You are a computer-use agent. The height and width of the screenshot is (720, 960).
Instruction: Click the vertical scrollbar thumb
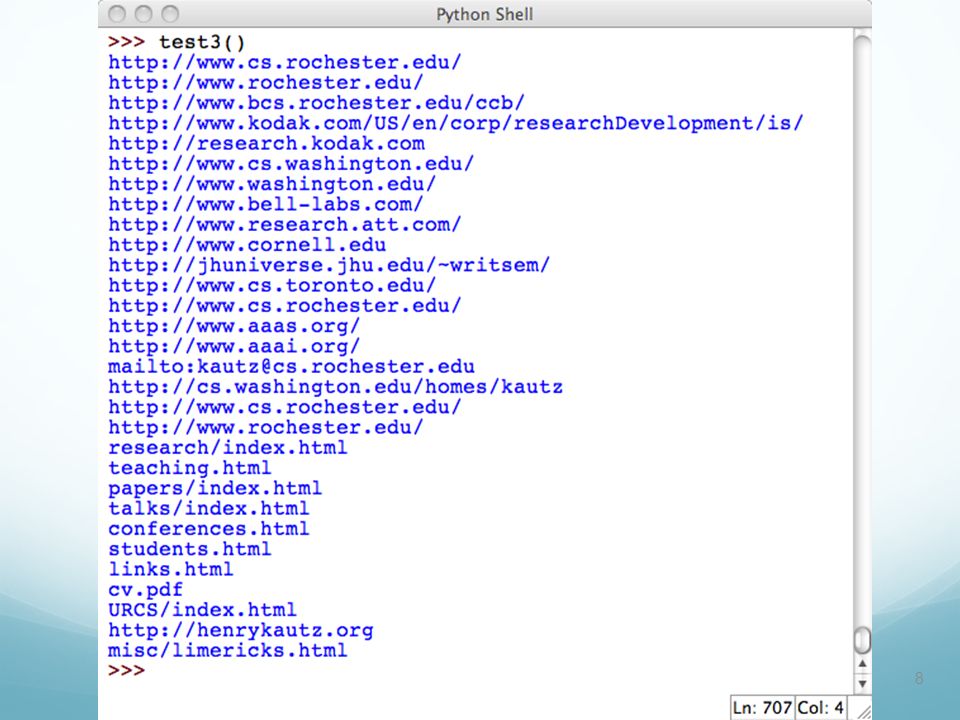click(862, 640)
